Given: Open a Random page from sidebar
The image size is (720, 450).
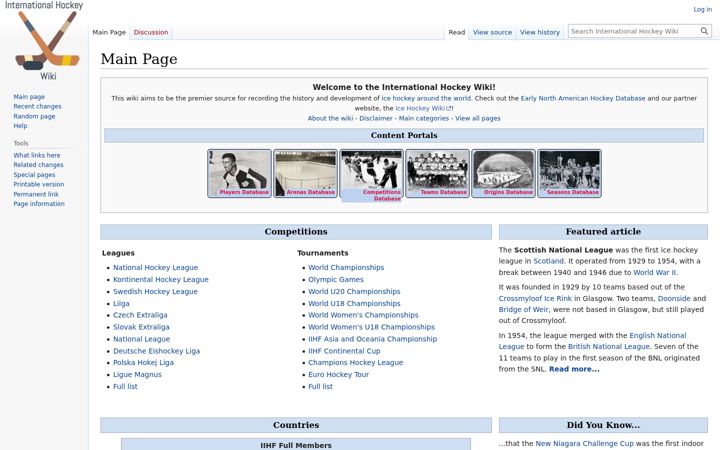Looking at the screenshot, I should [x=34, y=116].
